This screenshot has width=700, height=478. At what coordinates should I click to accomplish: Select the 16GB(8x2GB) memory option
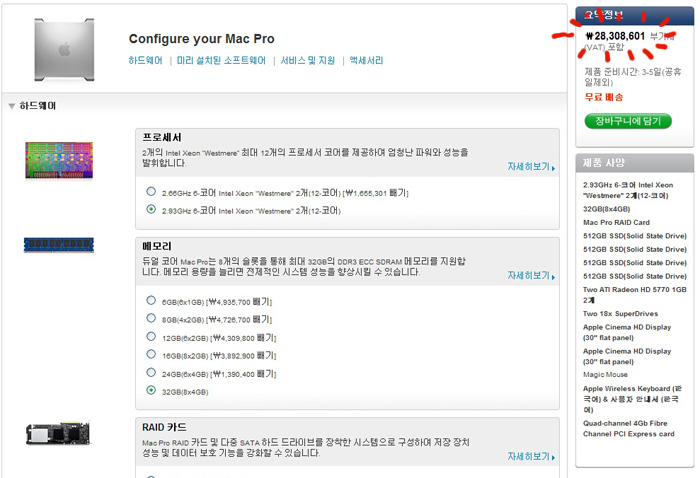point(151,354)
